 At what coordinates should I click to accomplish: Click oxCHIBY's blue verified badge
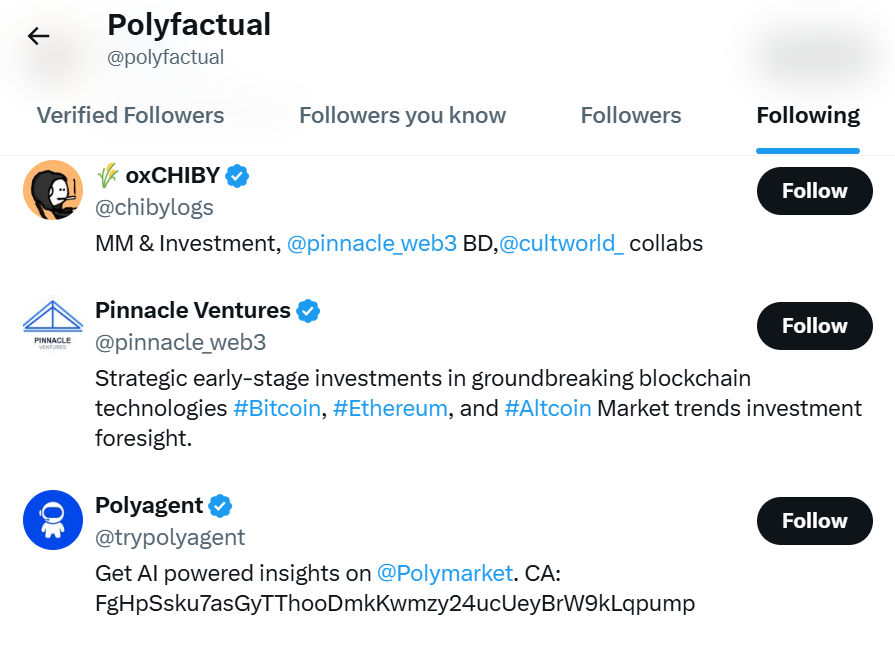click(237, 176)
